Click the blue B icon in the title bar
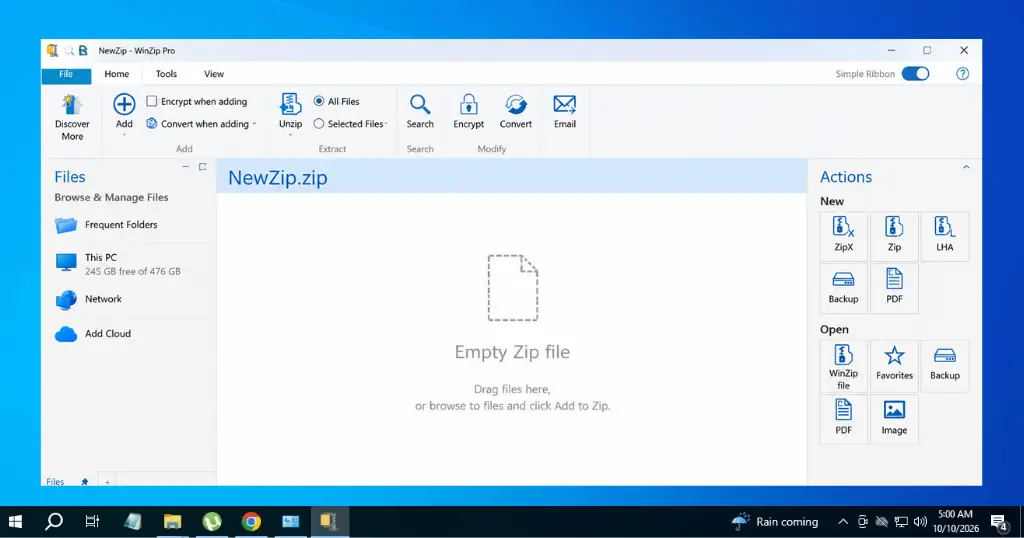 tap(83, 50)
